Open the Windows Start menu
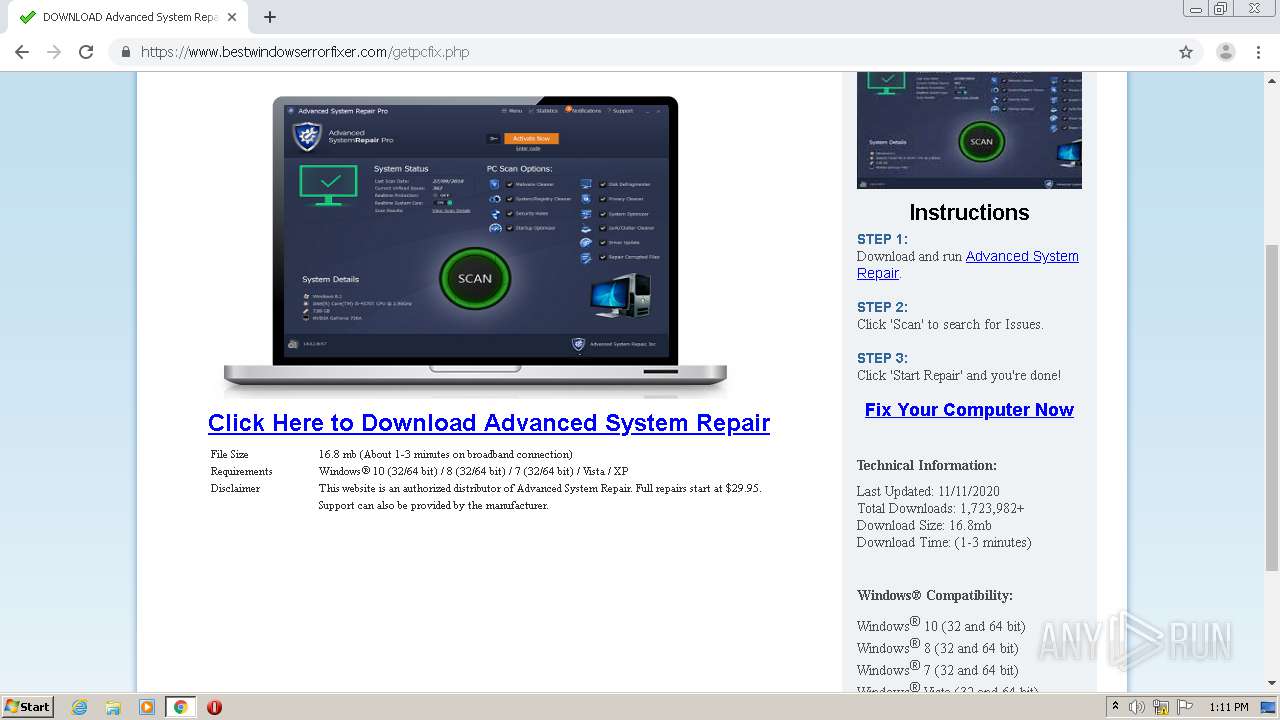Image resolution: width=1280 pixels, height=720 pixels. tap(28, 707)
